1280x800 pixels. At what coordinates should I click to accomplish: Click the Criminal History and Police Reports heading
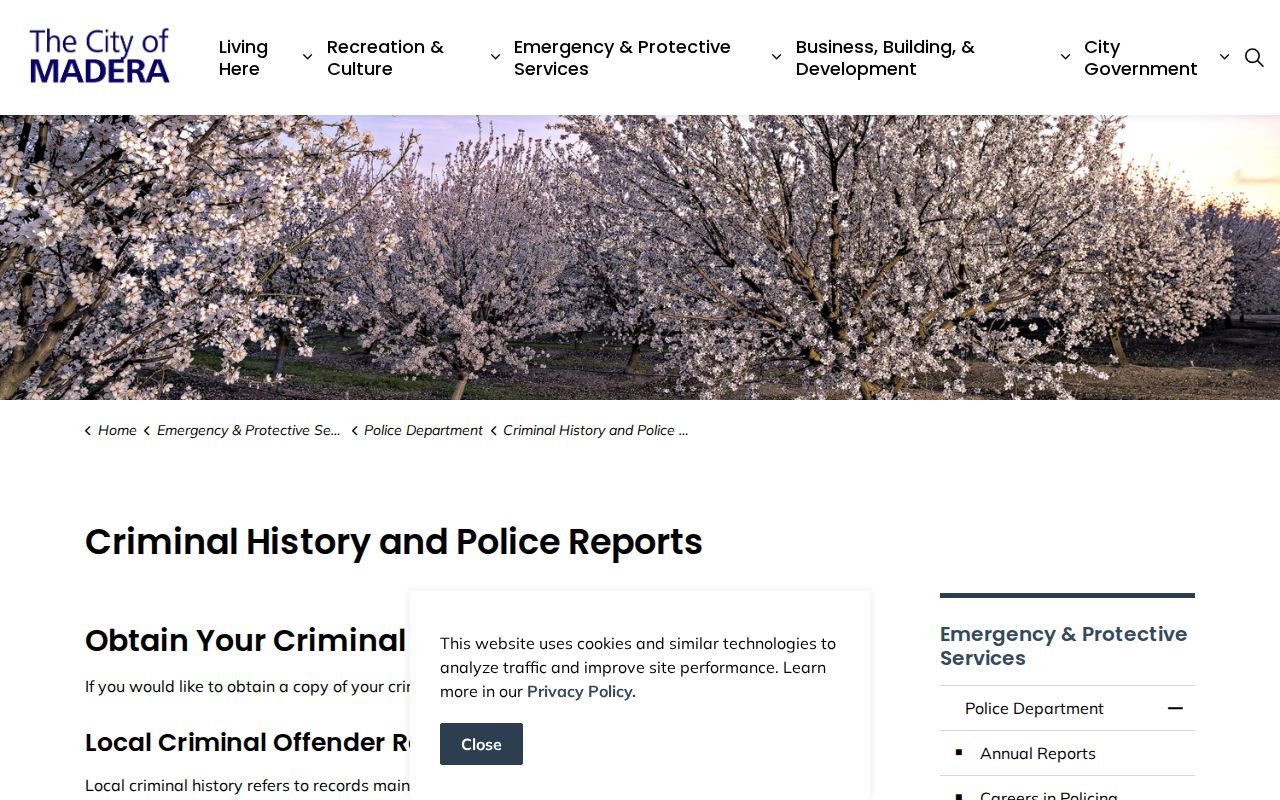[394, 542]
